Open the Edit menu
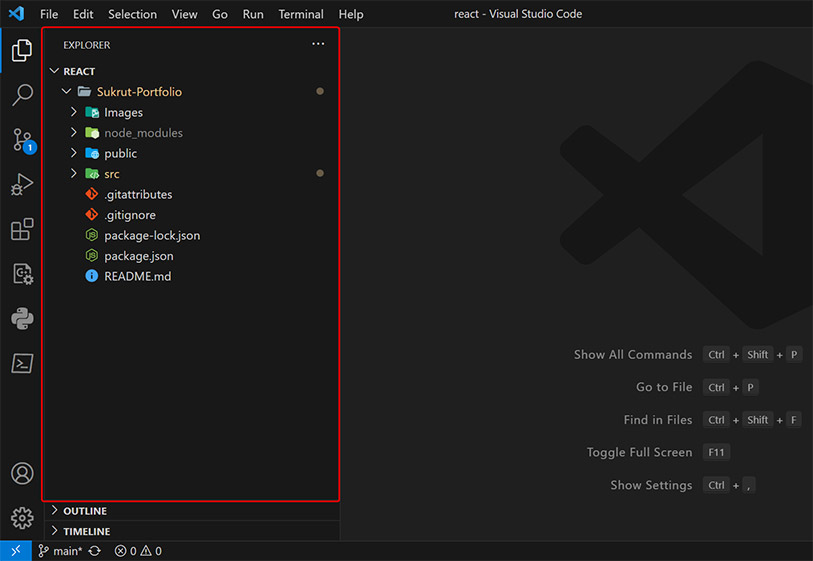The width and height of the screenshot is (813, 561). (x=83, y=14)
